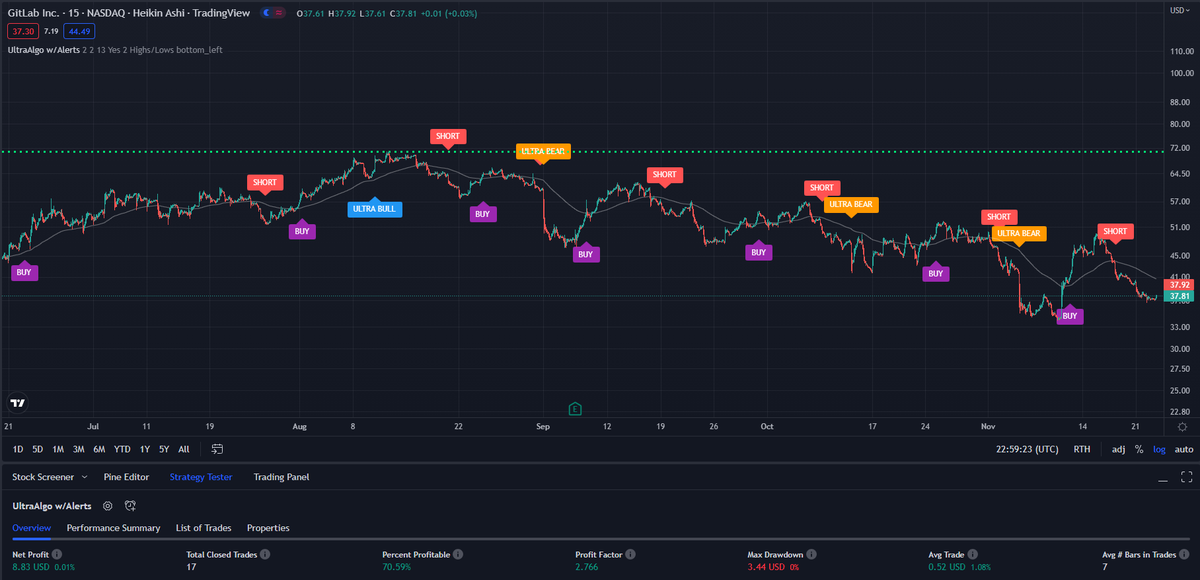Click the UltraAlgo w/Alerts strategy name in tester
Image resolution: width=1200 pixels, height=580 pixels.
pyautogui.click(x=52, y=506)
